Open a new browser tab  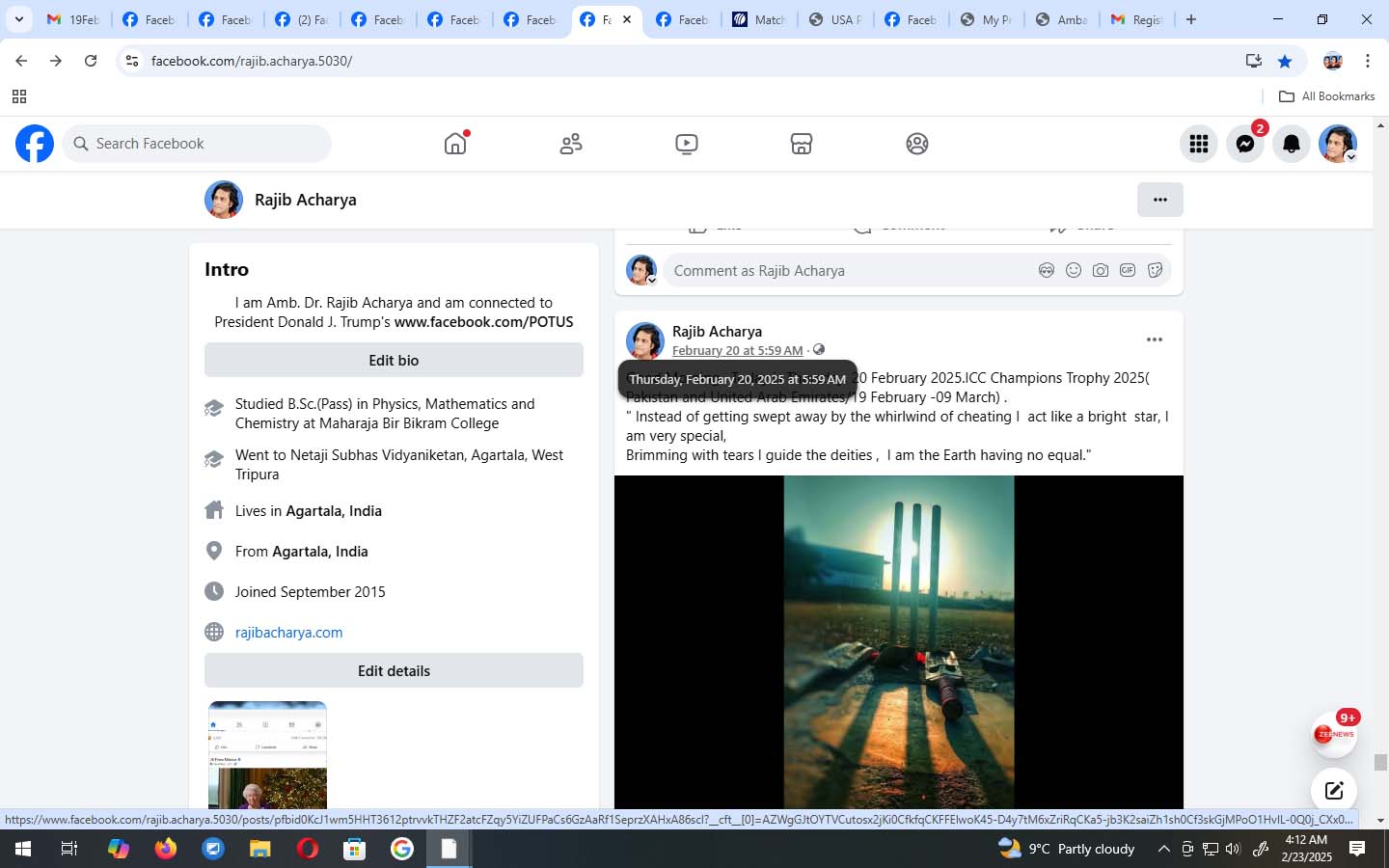pos(1191,19)
